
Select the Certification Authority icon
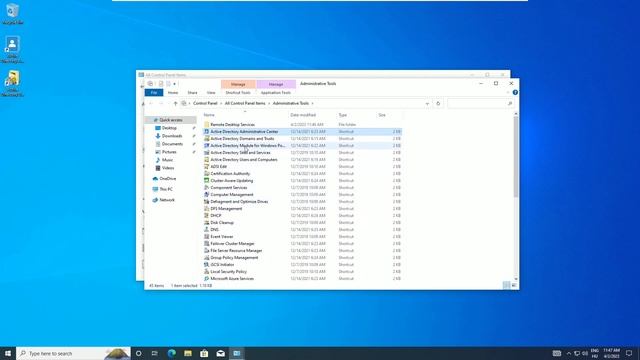(x=207, y=173)
